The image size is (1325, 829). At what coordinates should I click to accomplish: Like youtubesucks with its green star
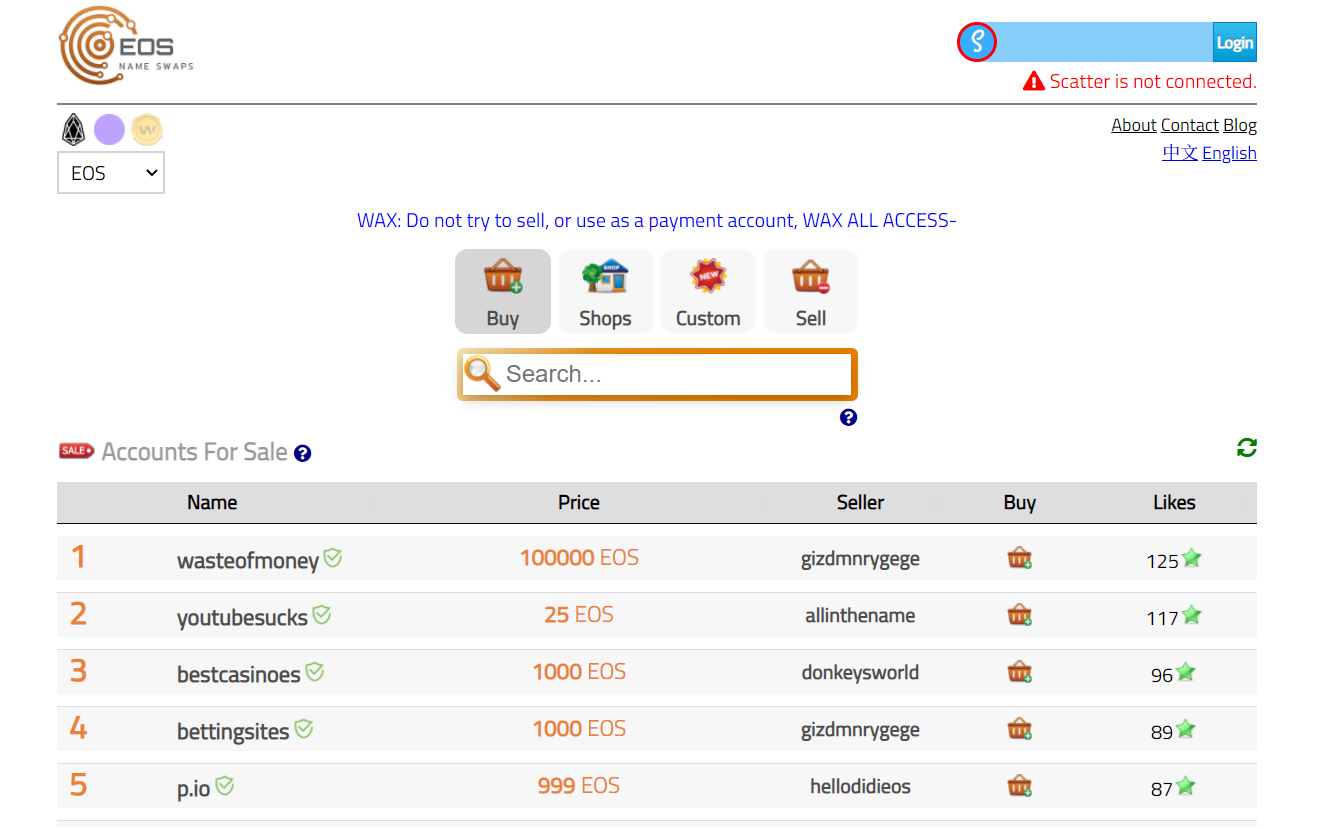pos(1191,615)
